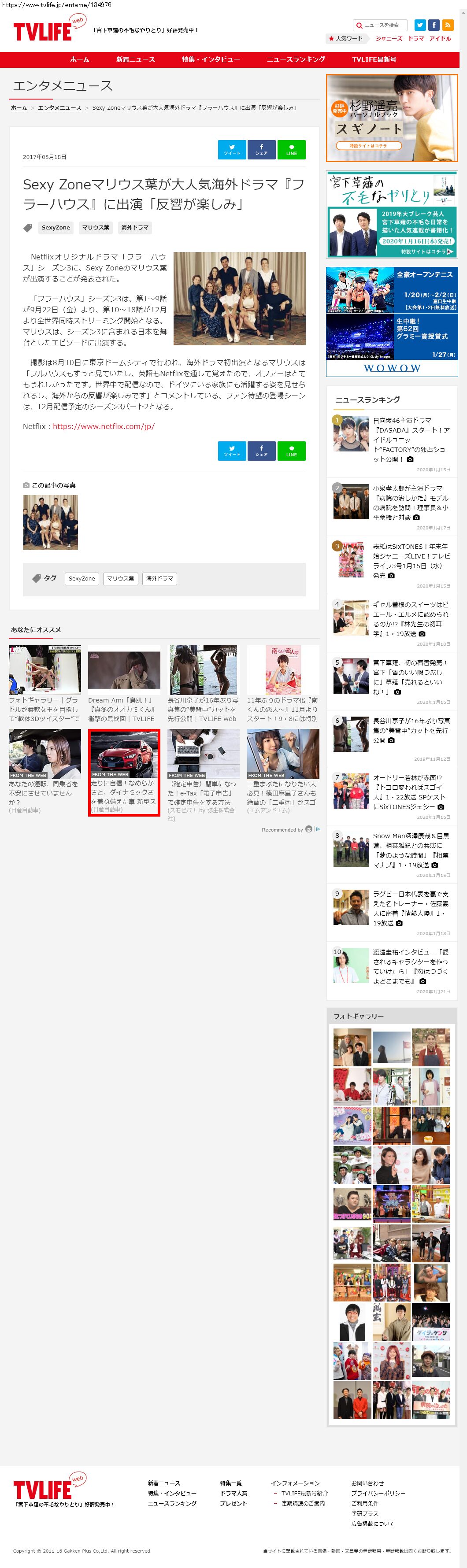Share on Facebook using bottom シェア button
This screenshot has width=467, height=1568.
[261, 451]
